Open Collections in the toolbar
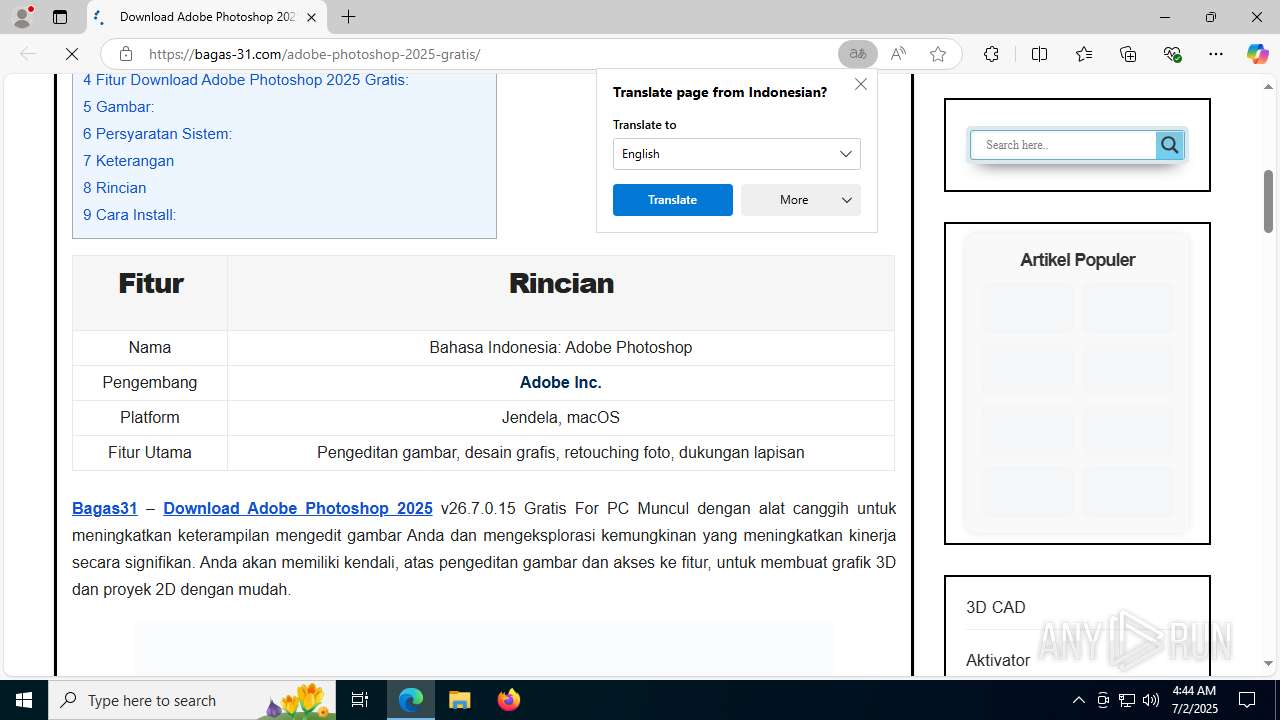 (1128, 54)
